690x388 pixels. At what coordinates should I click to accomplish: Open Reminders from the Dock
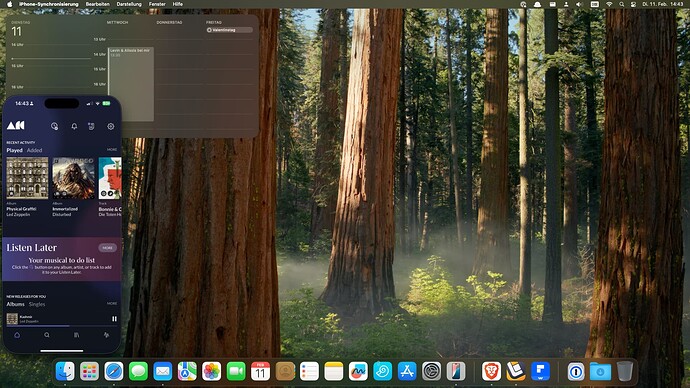pyautogui.click(x=309, y=372)
